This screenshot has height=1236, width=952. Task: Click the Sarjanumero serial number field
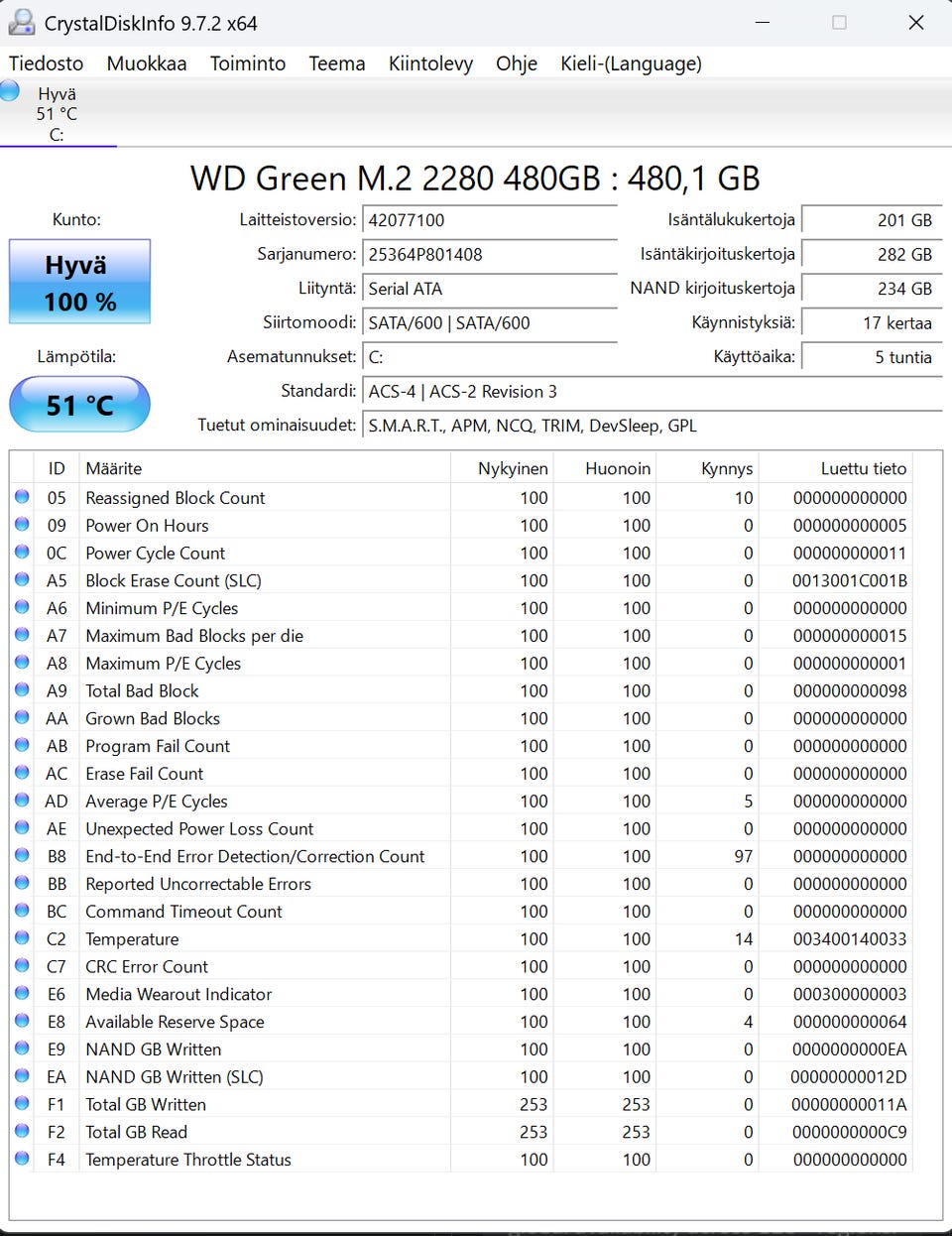490,255
